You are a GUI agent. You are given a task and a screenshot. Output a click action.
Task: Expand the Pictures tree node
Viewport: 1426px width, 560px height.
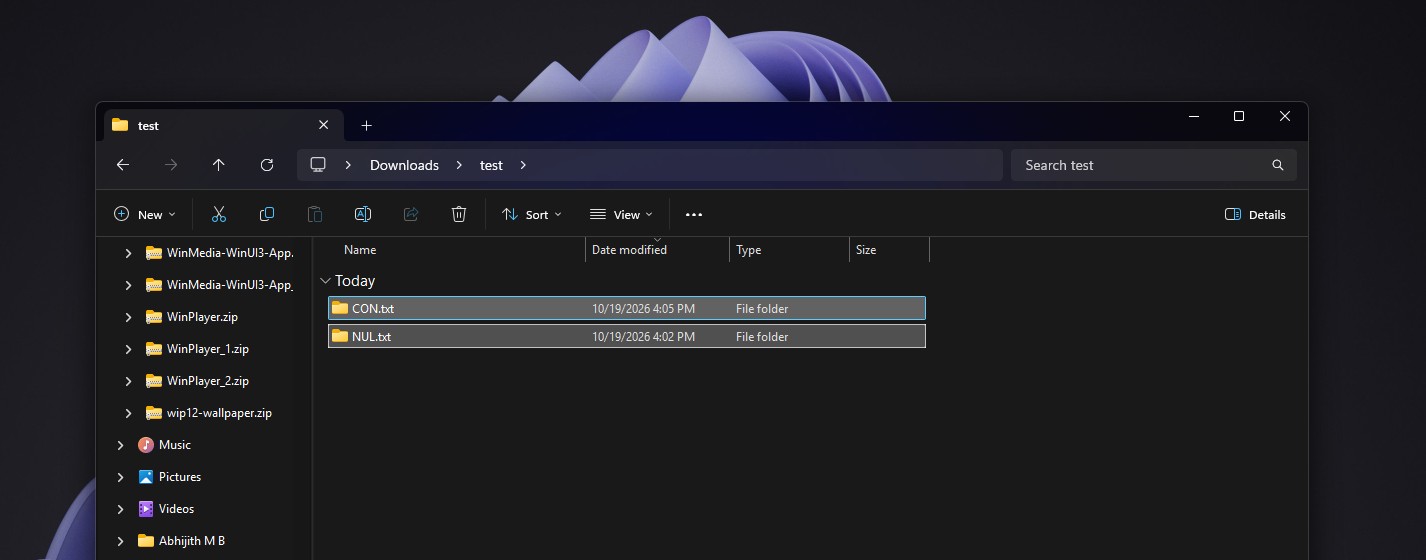121,477
